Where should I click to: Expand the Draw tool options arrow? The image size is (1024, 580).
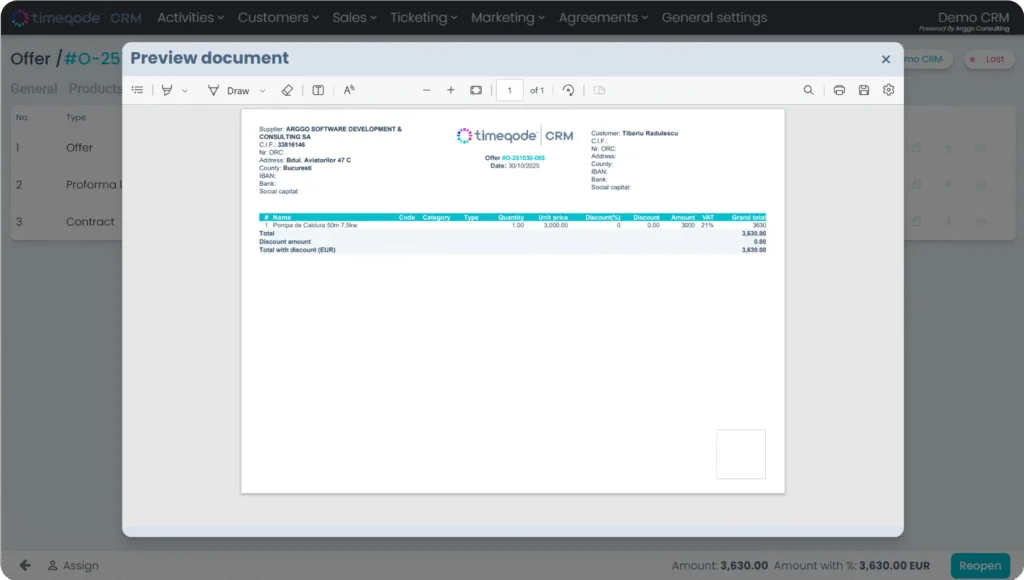click(263, 91)
